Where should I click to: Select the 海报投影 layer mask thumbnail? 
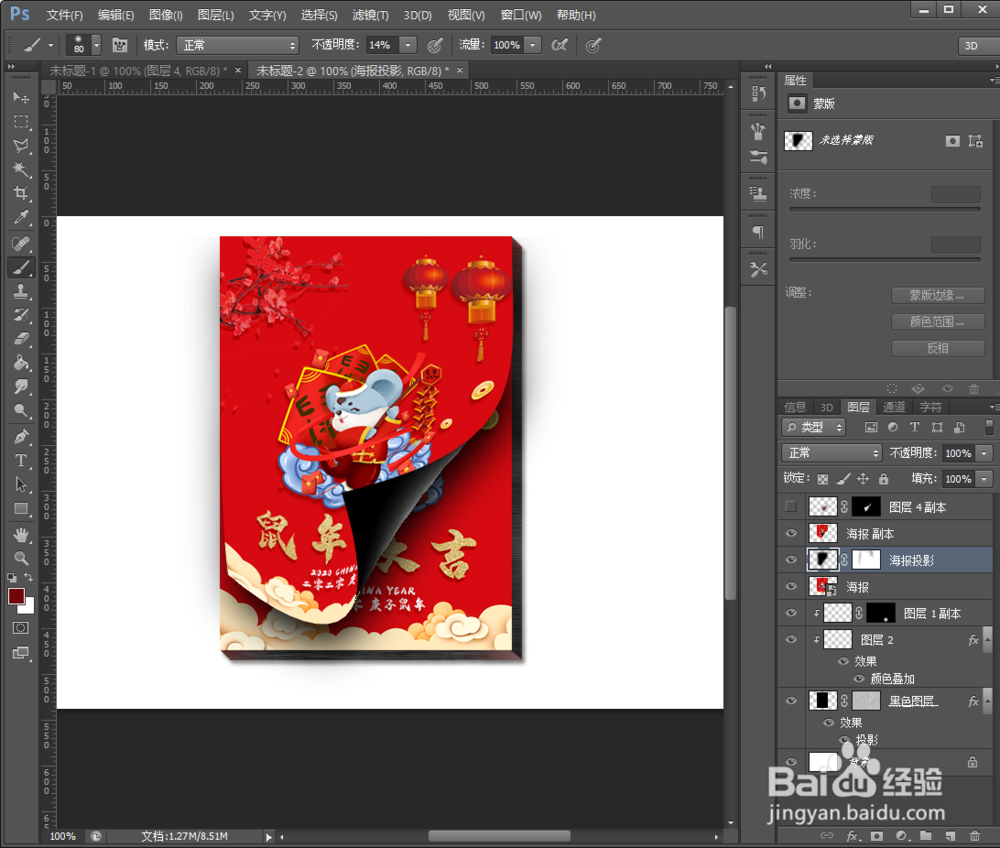(866, 560)
